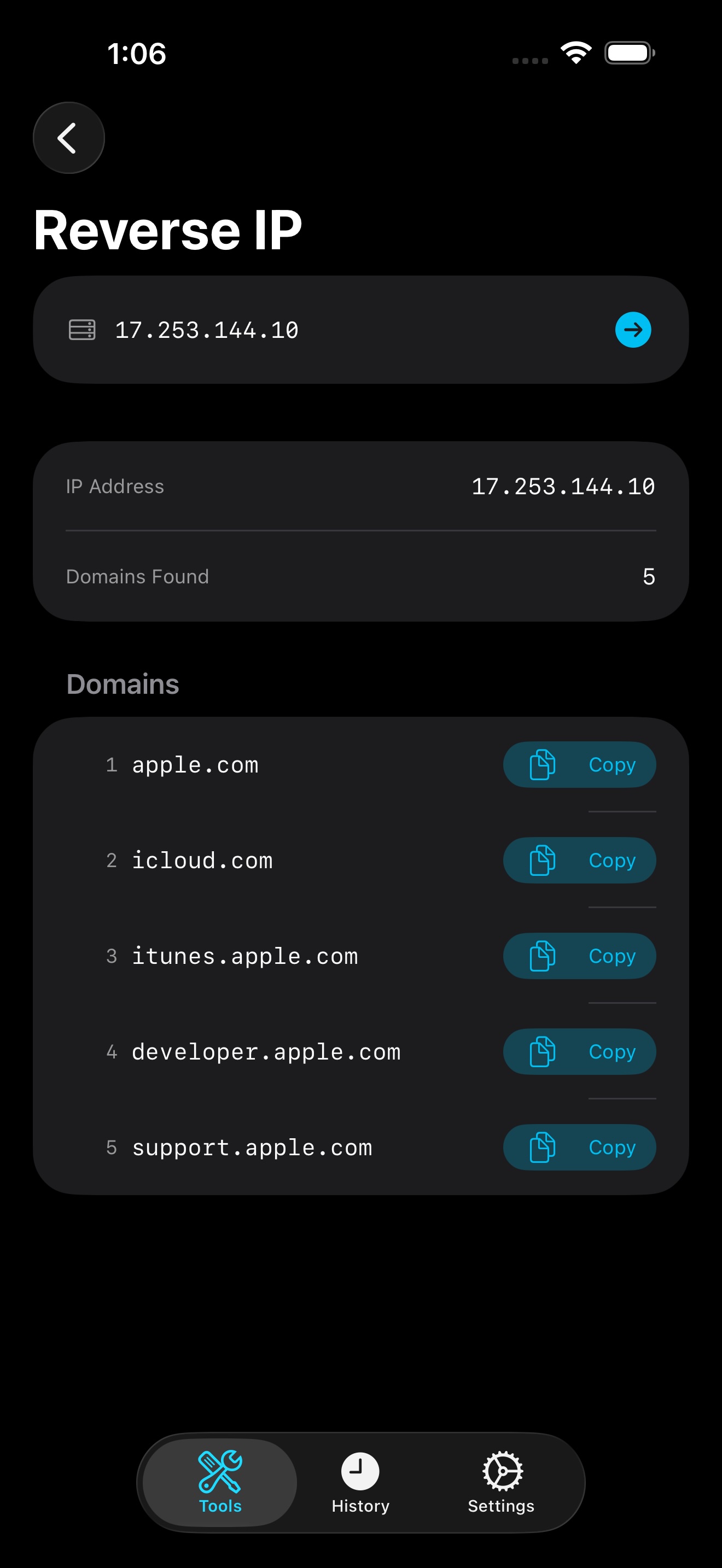Screen dimensions: 722x1568
Task: Click copy icon beside itunes.apple.com
Action: [542, 956]
